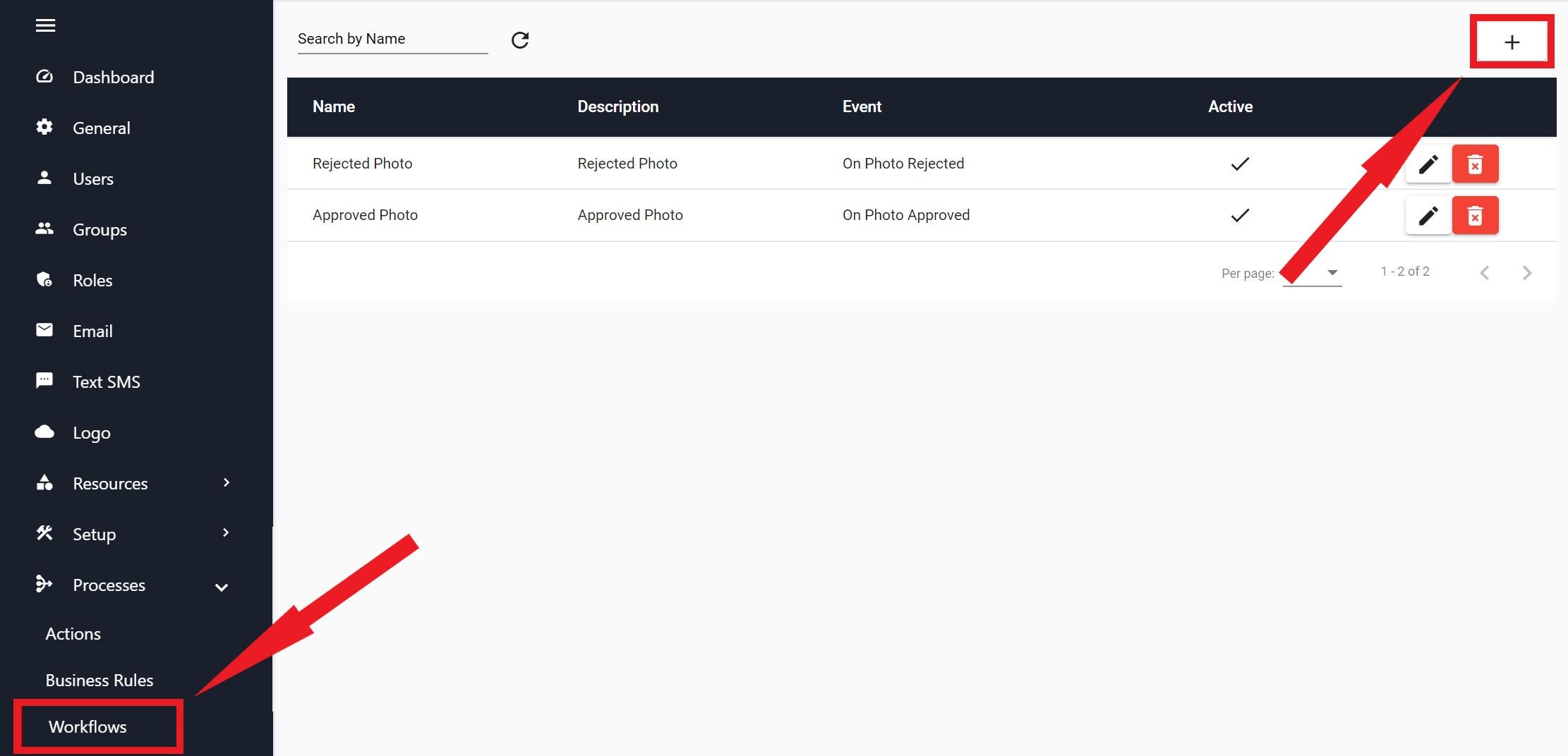Click the Setup tools icon
1568x756 pixels.
pos(44,533)
